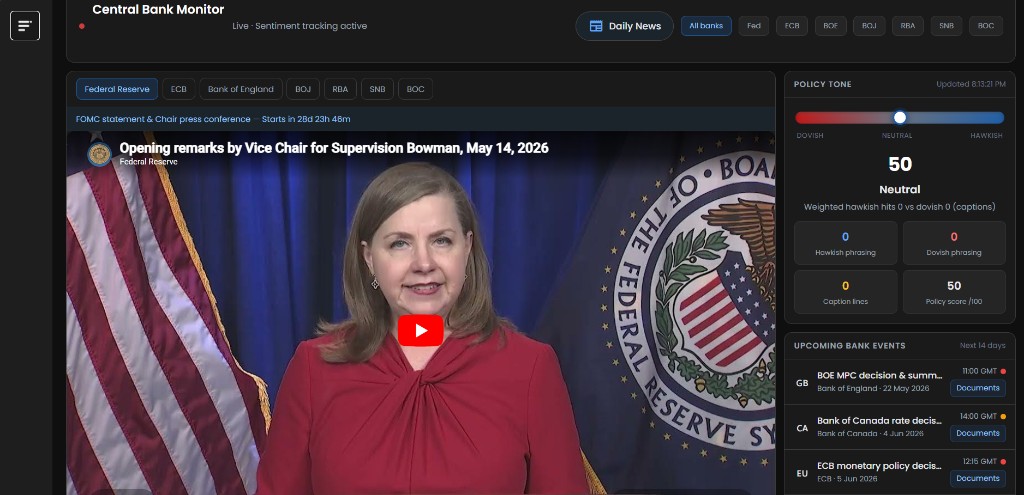Click the Hawkish phrasing stat card
Image resolution: width=1024 pixels, height=495 pixels.
846,243
